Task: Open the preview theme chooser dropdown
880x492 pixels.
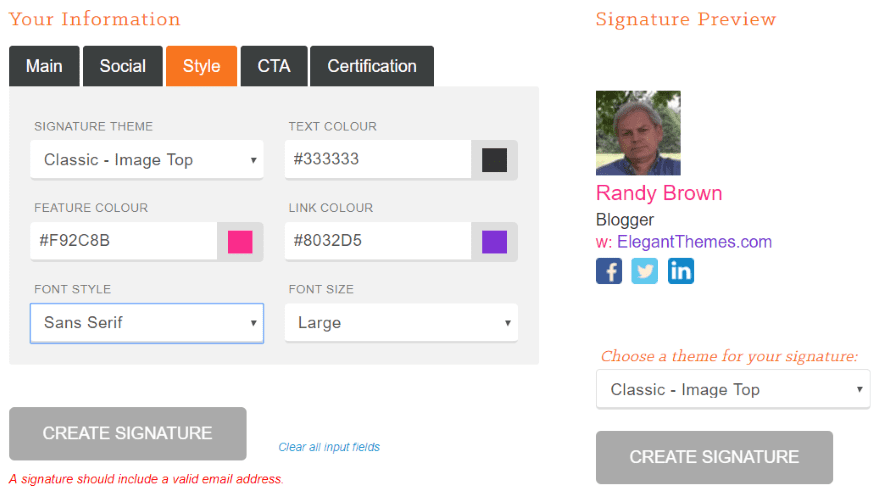Action: pyautogui.click(x=733, y=389)
